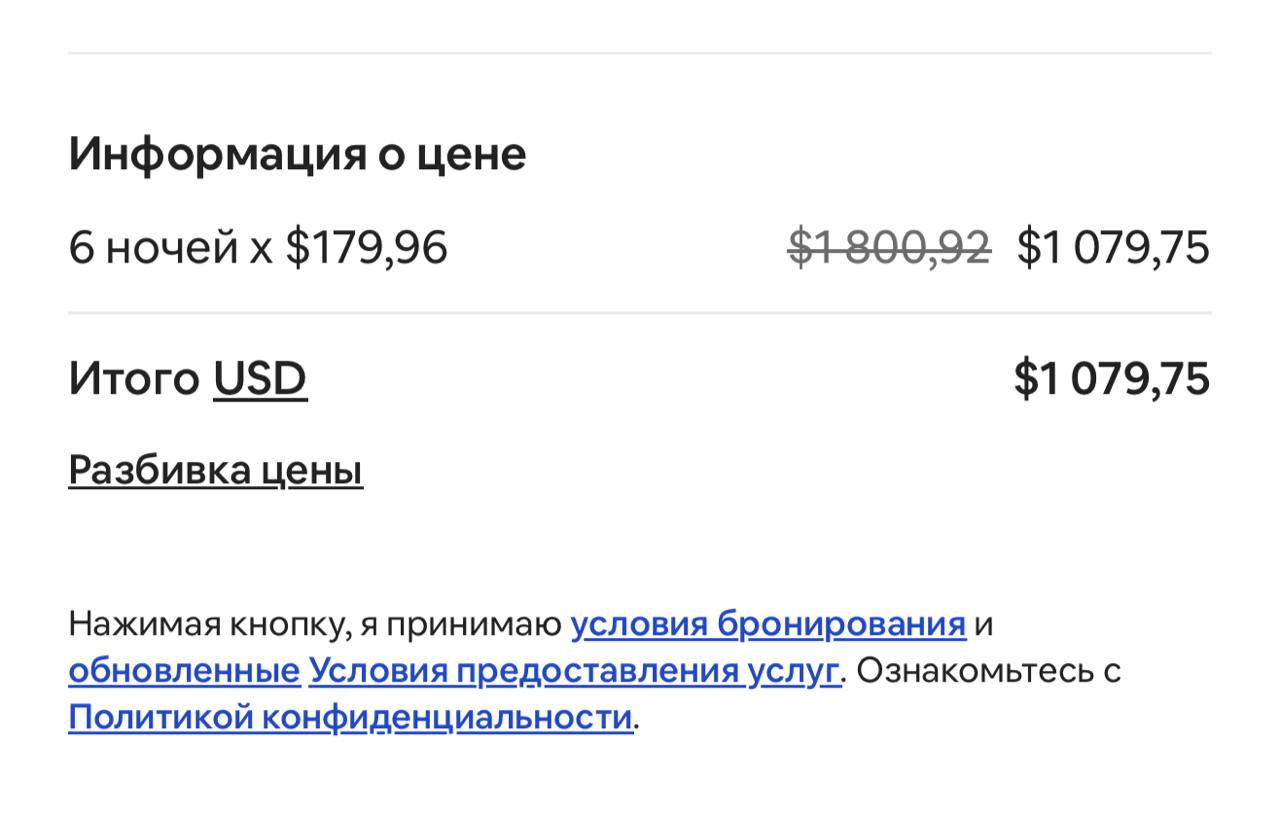Click the "я принимаю" text
The height and width of the screenshot is (813, 1280).
pyautogui.click(x=461, y=624)
